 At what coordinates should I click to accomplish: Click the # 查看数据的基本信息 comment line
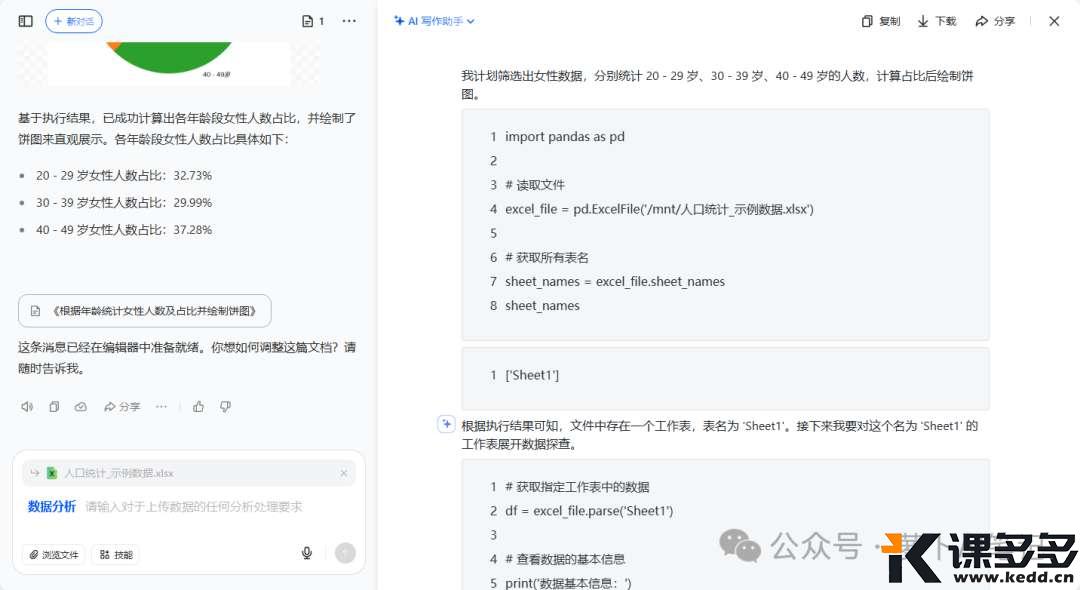click(x=565, y=559)
